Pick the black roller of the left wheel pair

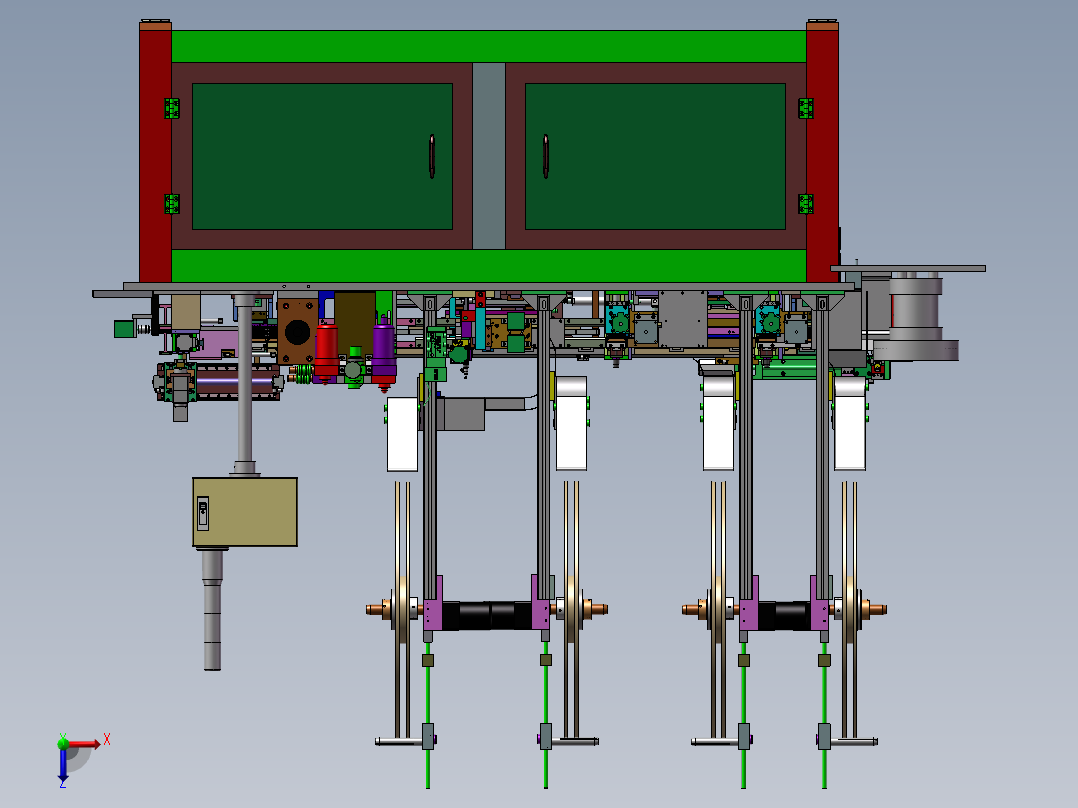tap(487, 615)
